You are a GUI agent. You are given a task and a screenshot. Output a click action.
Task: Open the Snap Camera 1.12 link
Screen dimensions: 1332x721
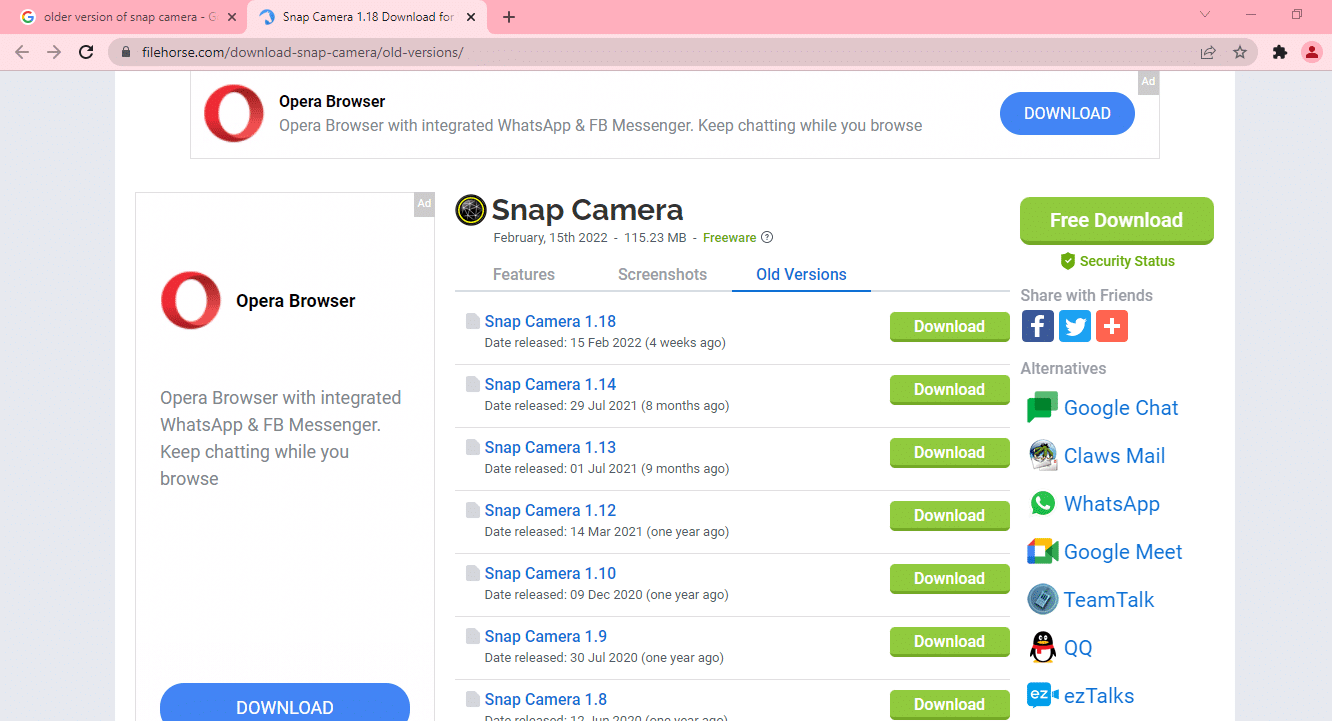pyautogui.click(x=550, y=510)
